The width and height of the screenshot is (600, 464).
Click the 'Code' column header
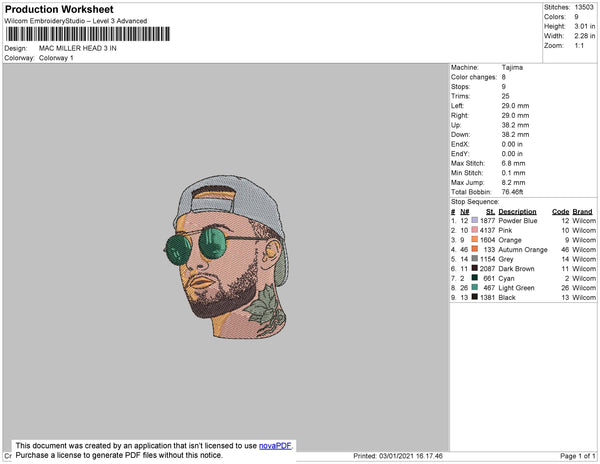pyautogui.click(x=561, y=212)
